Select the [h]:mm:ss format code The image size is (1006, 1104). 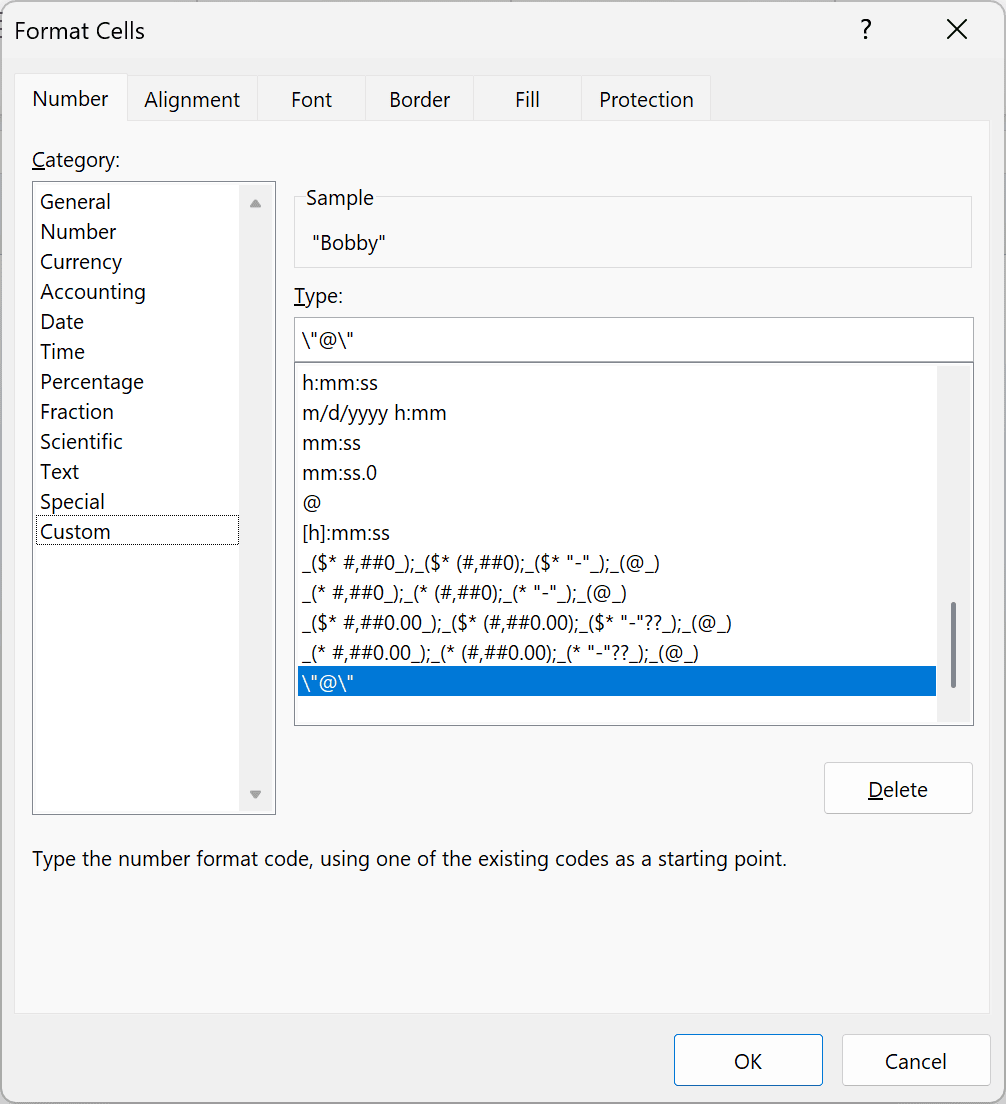[617, 534]
